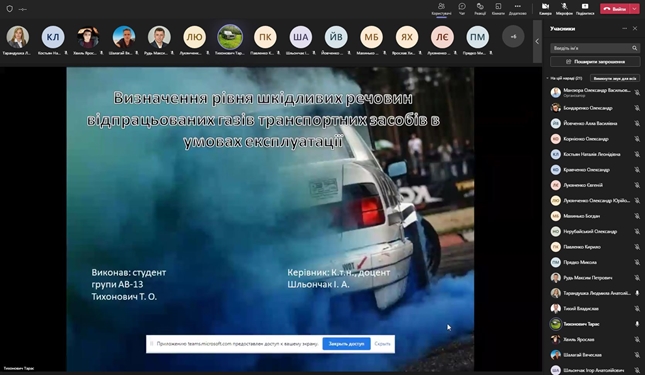This screenshot has width=645, height=375.
Task: Open the Rooms icon in toolbar
Action: coord(498,8)
